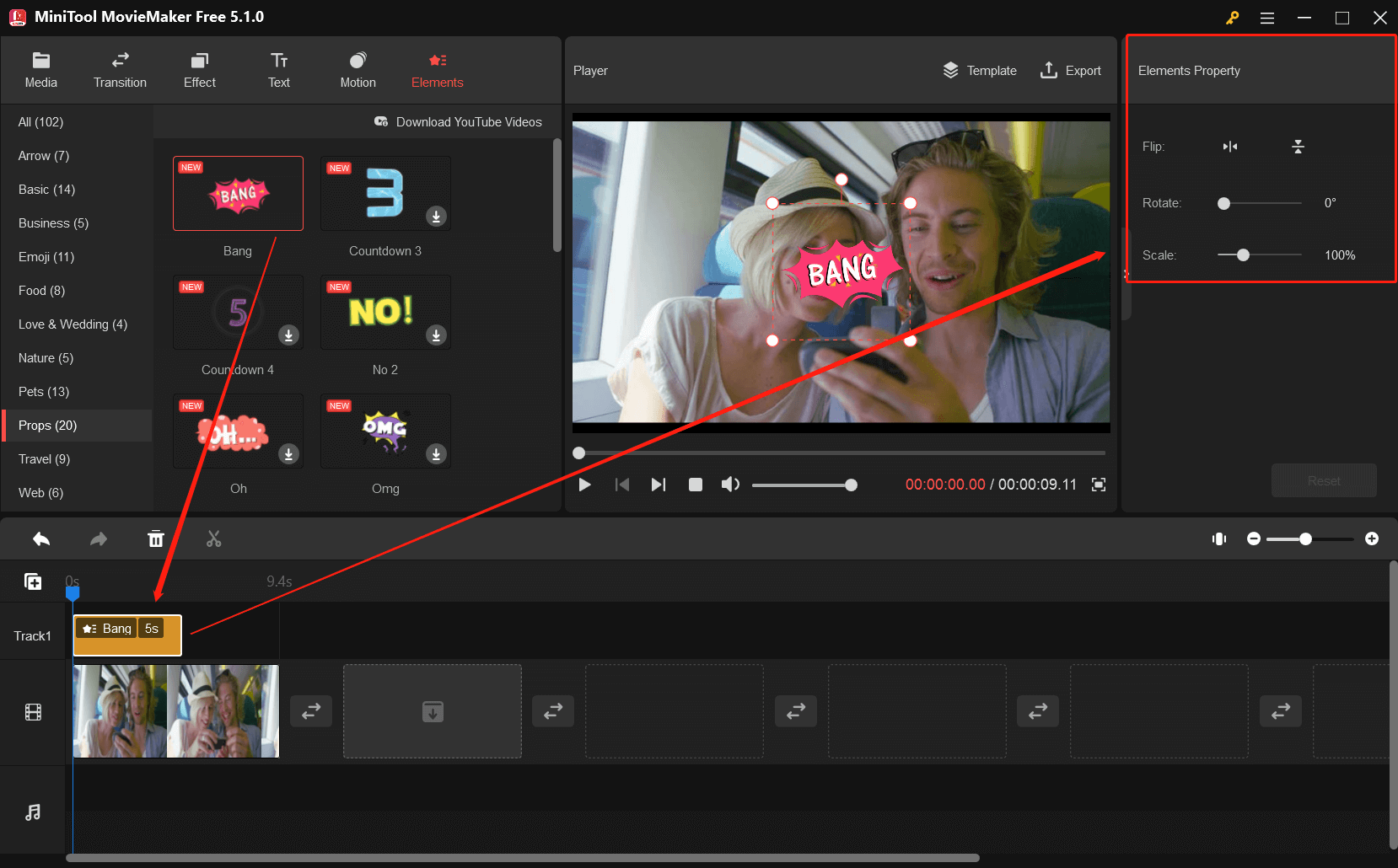Go to previous frame

coord(622,485)
